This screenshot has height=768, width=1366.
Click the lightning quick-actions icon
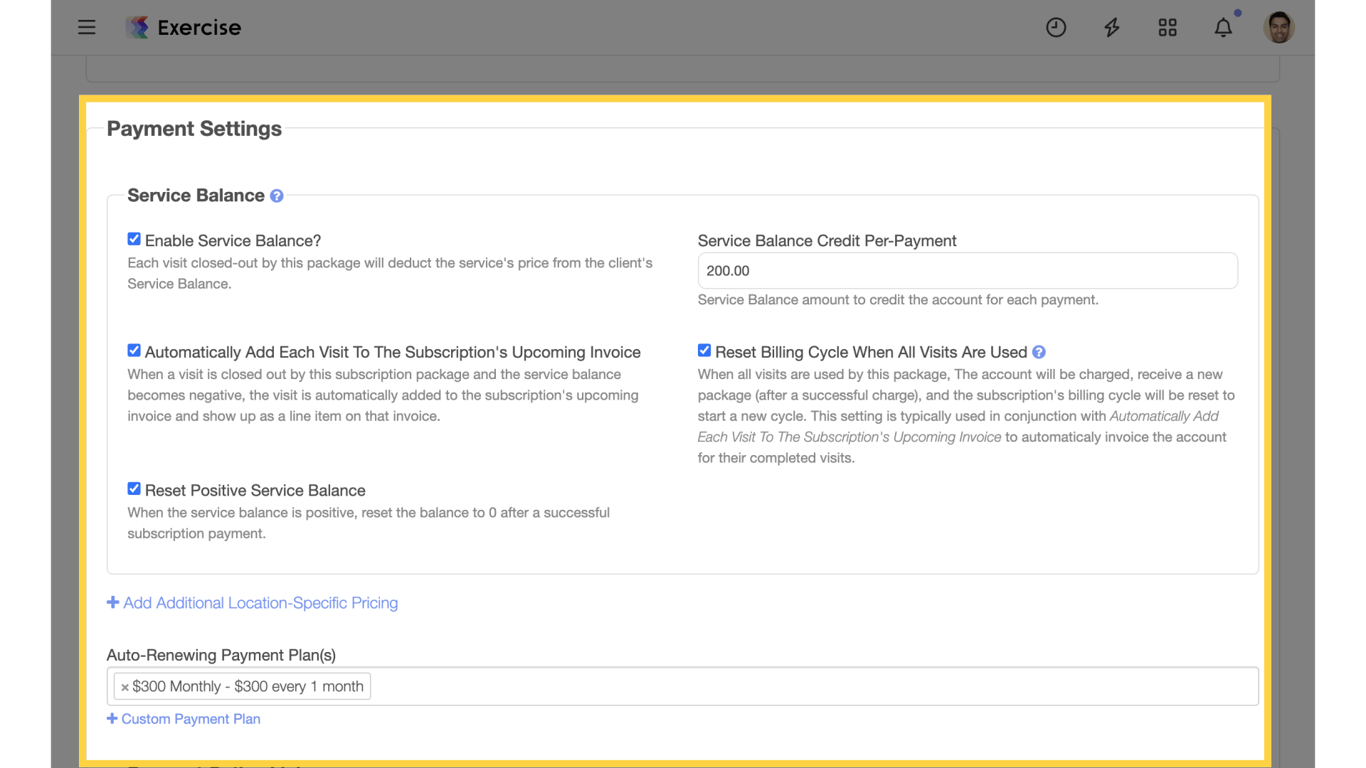point(1112,27)
